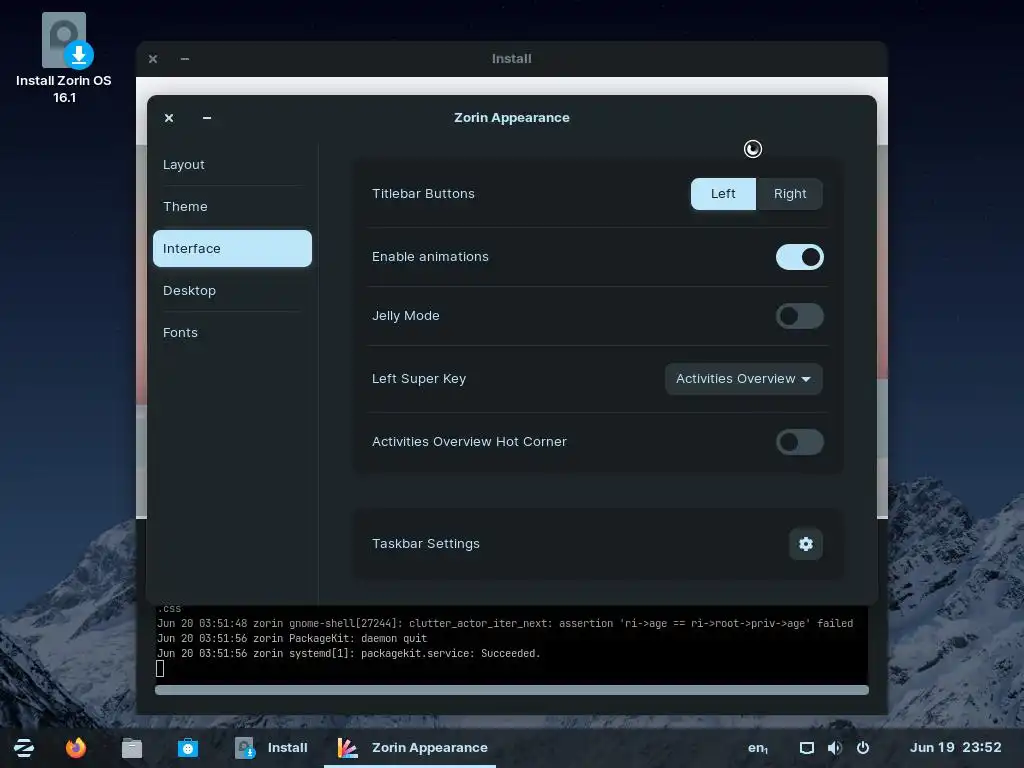Toggle the Enable animations switch
Viewport: 1024px width, 768px height.
pyautogui.click(x=799, y=257)
